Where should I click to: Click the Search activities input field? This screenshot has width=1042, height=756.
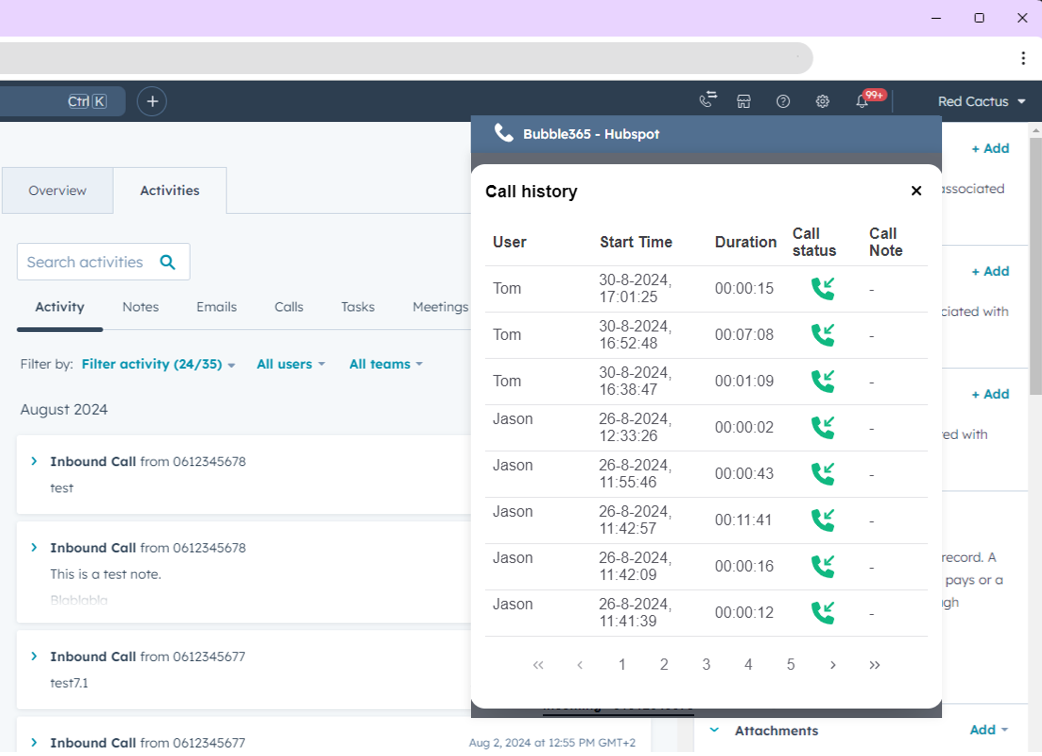coord(88,262)
